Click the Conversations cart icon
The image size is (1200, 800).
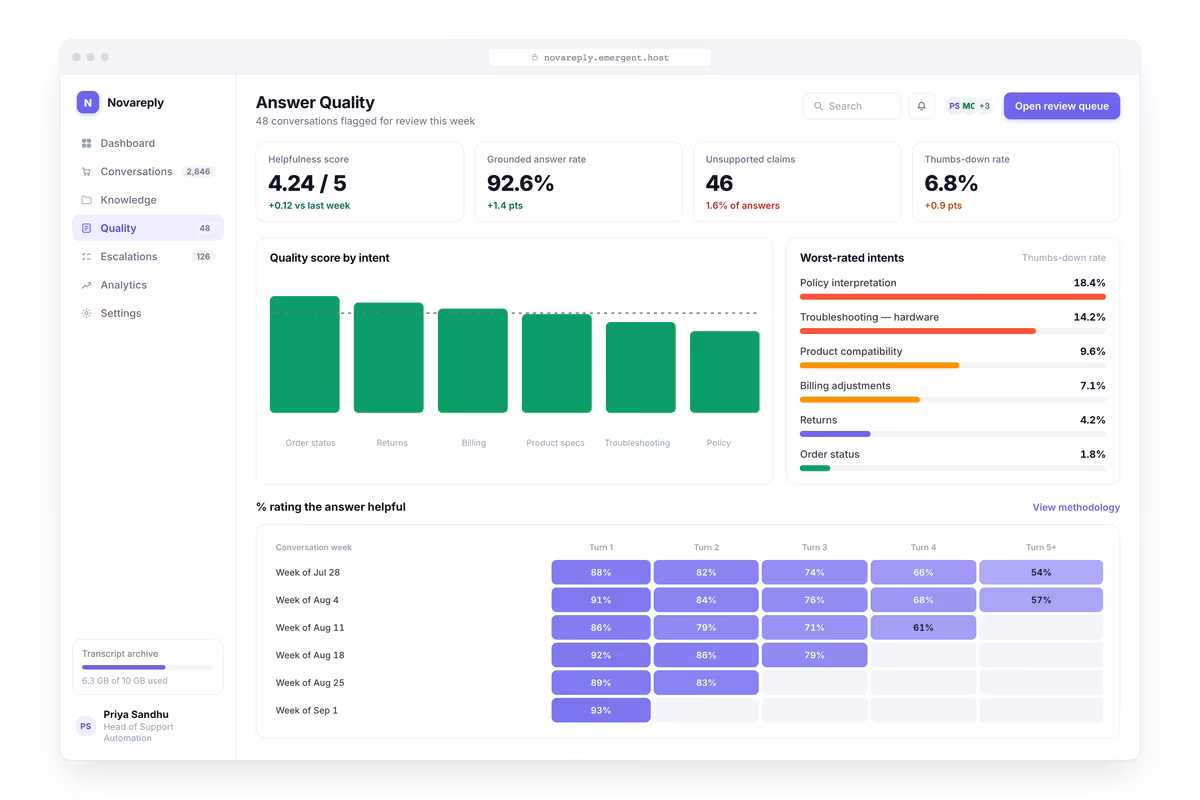coord(86,172)
